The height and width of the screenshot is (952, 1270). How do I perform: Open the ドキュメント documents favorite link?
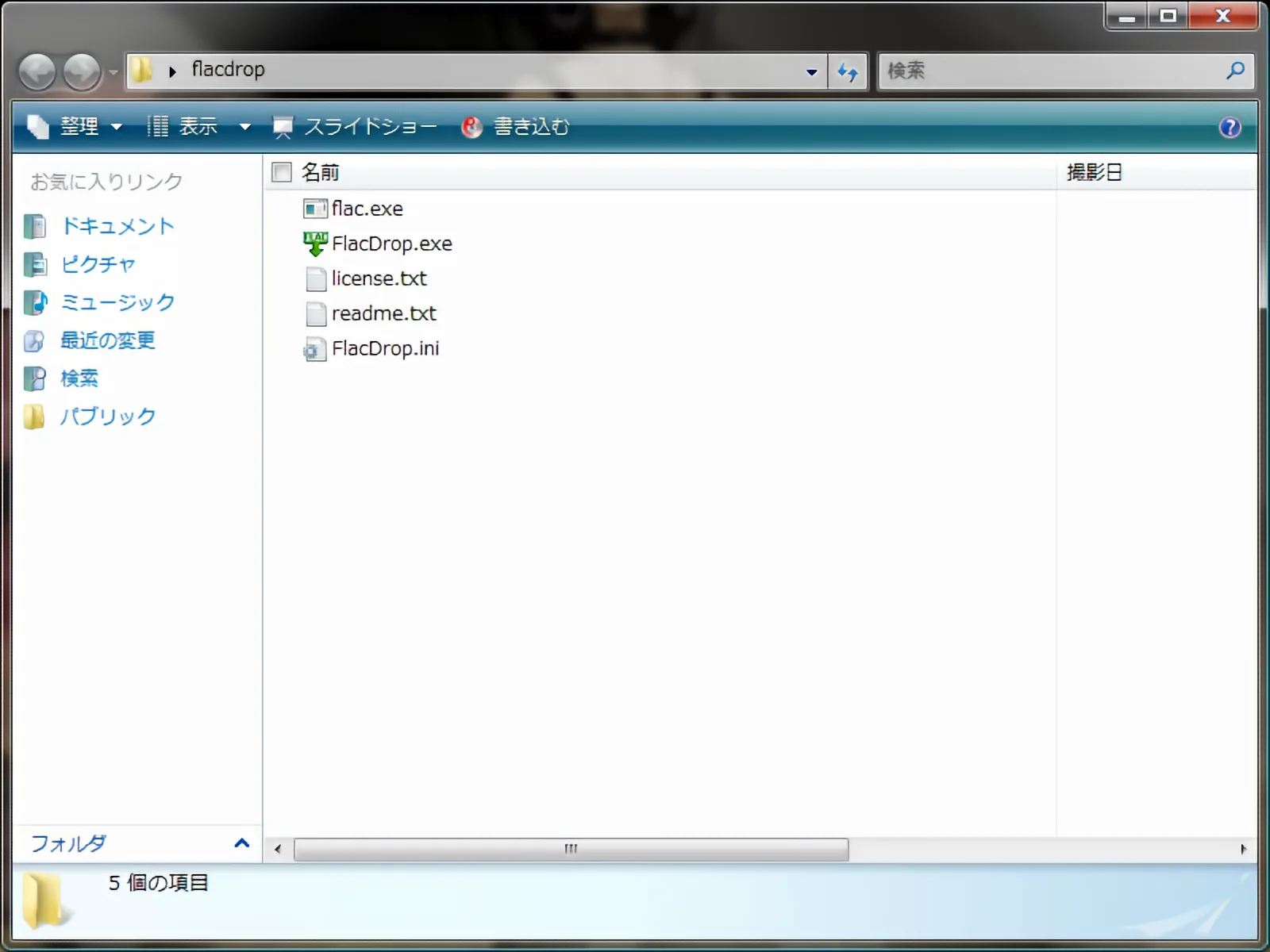[117, 226]
